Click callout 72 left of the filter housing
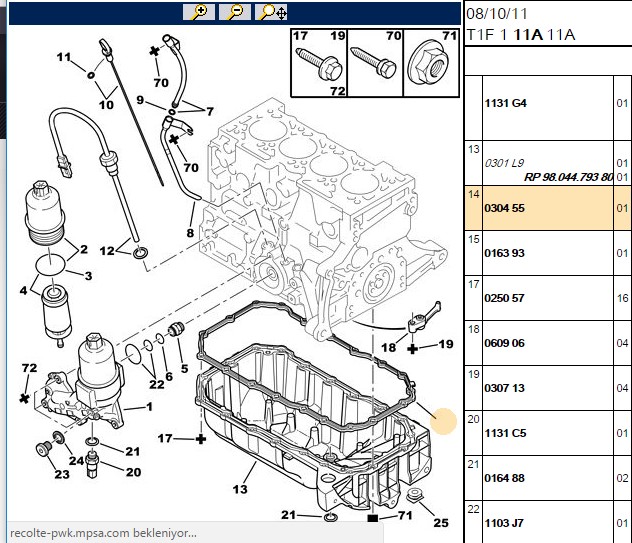 [x=29, y=368]
